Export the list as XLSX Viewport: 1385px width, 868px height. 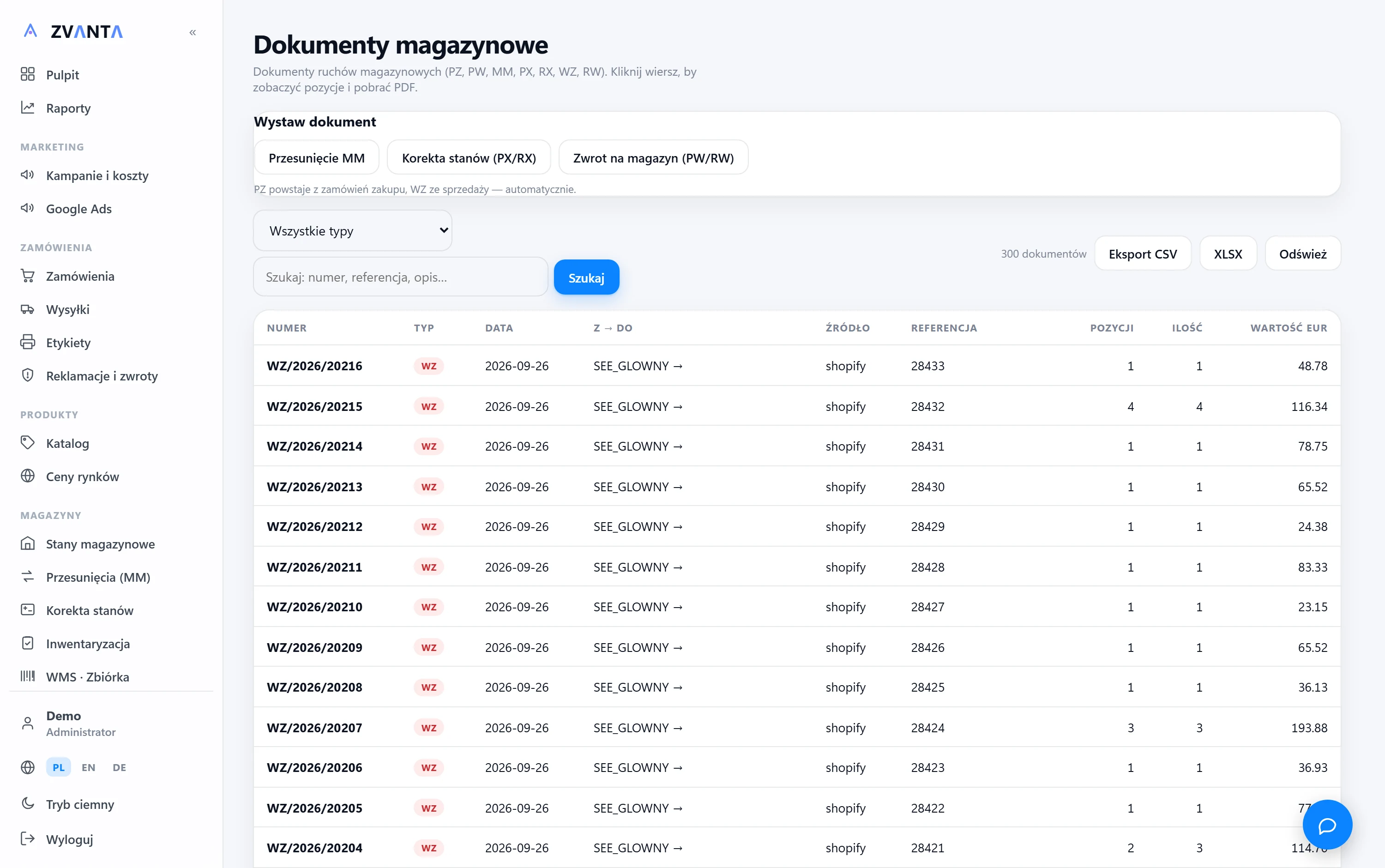(x=1228, y=254)
